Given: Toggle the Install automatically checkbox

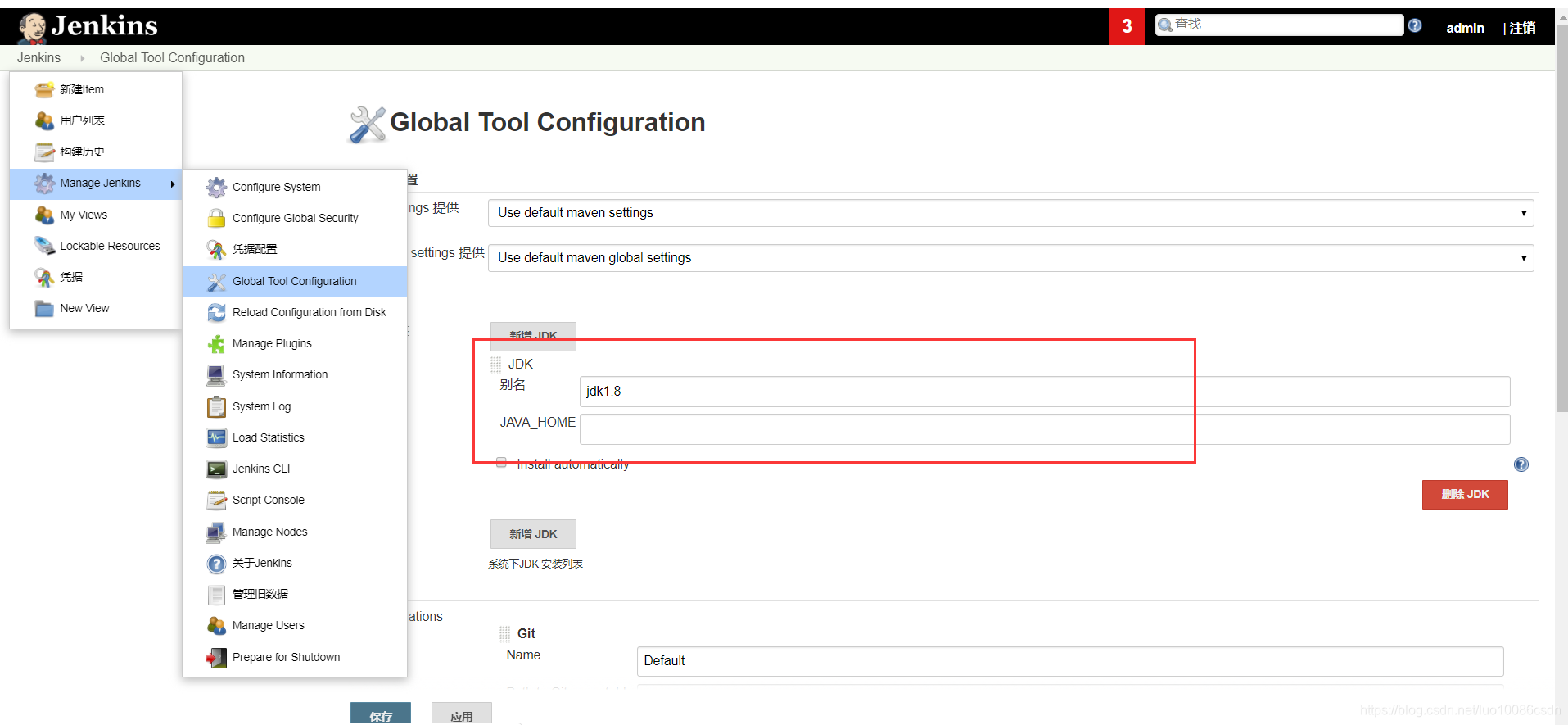Looking at the screenshot, I should [x=501, y=463].
